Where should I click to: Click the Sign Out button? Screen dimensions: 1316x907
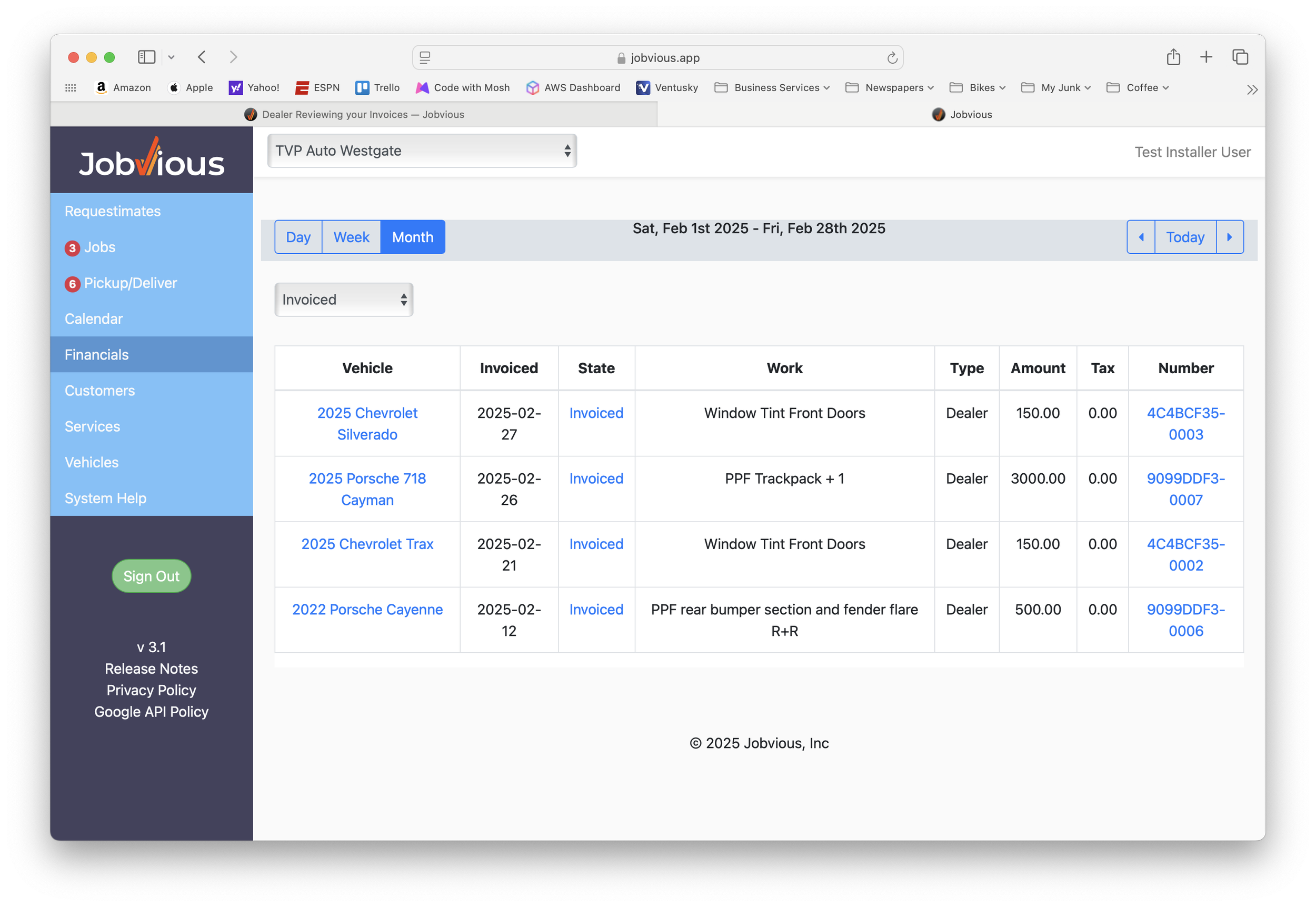click(x=151, y=576)
